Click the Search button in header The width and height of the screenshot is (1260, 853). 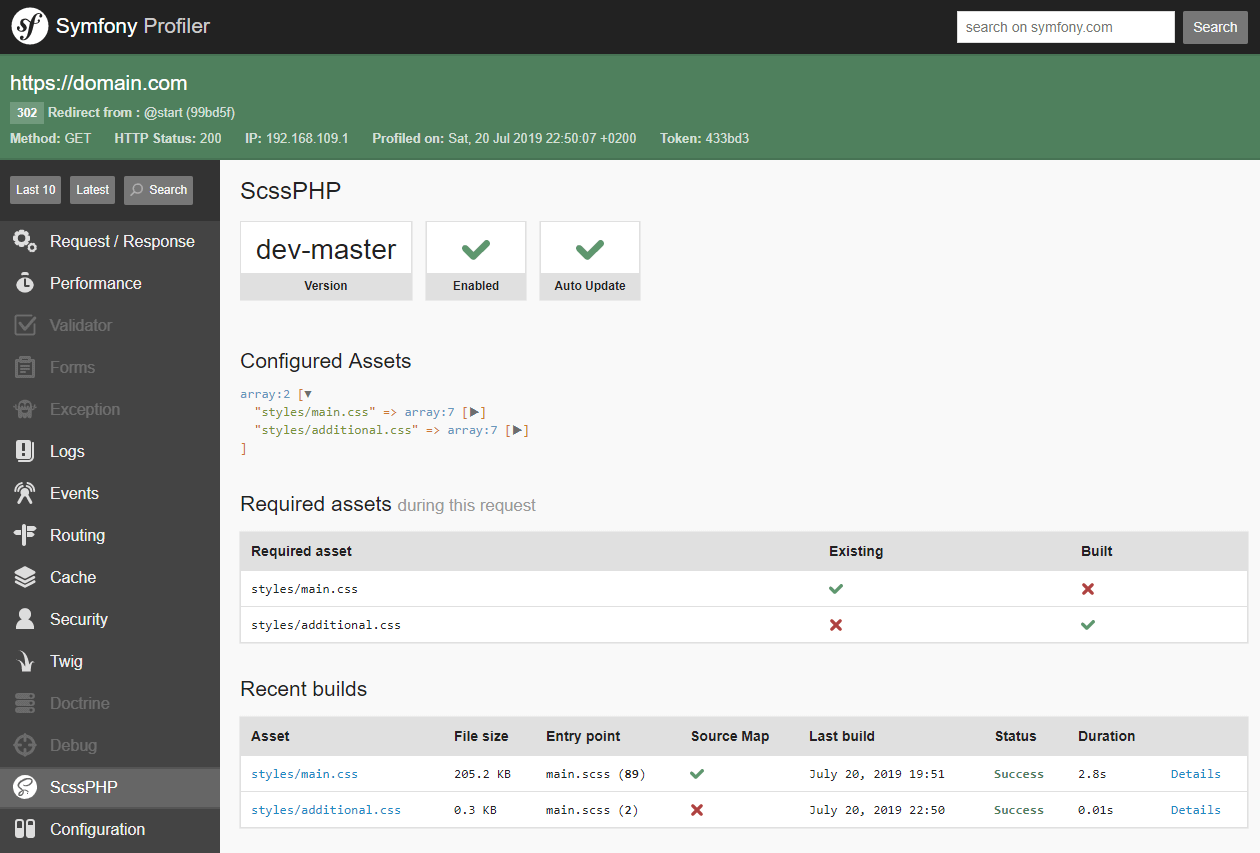(x=1215, y=27)
